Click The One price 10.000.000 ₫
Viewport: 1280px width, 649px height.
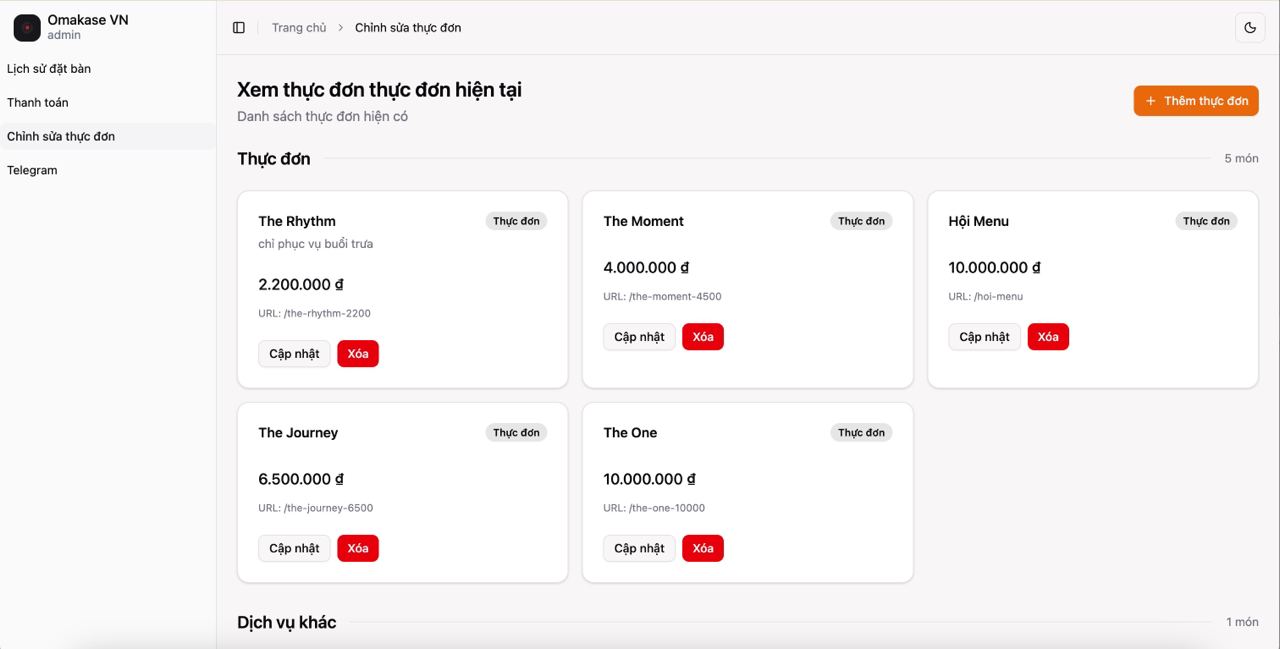pos(650,479)
